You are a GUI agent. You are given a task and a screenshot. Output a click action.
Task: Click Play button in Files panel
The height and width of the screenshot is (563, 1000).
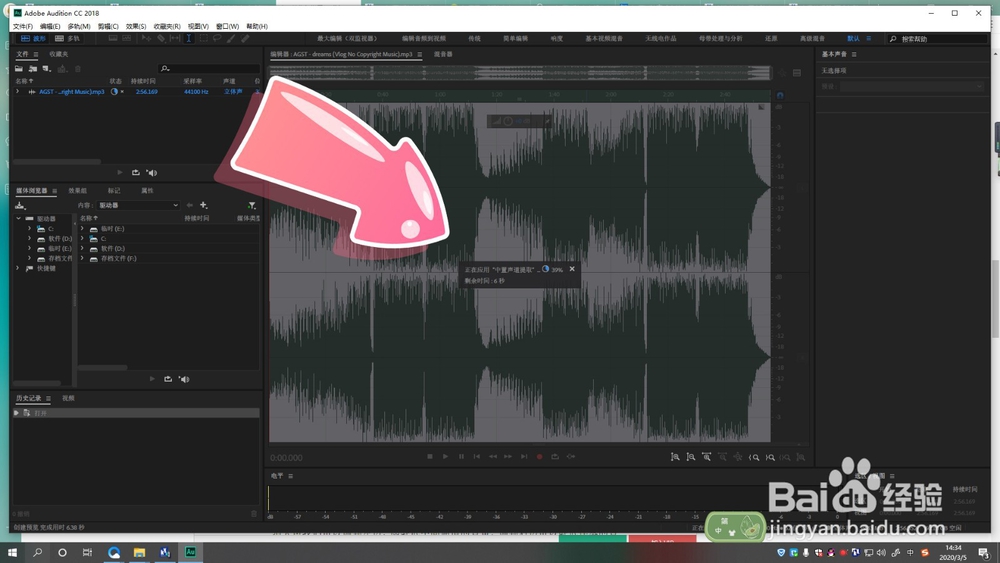pyautogui.click(x=120, y=172)
